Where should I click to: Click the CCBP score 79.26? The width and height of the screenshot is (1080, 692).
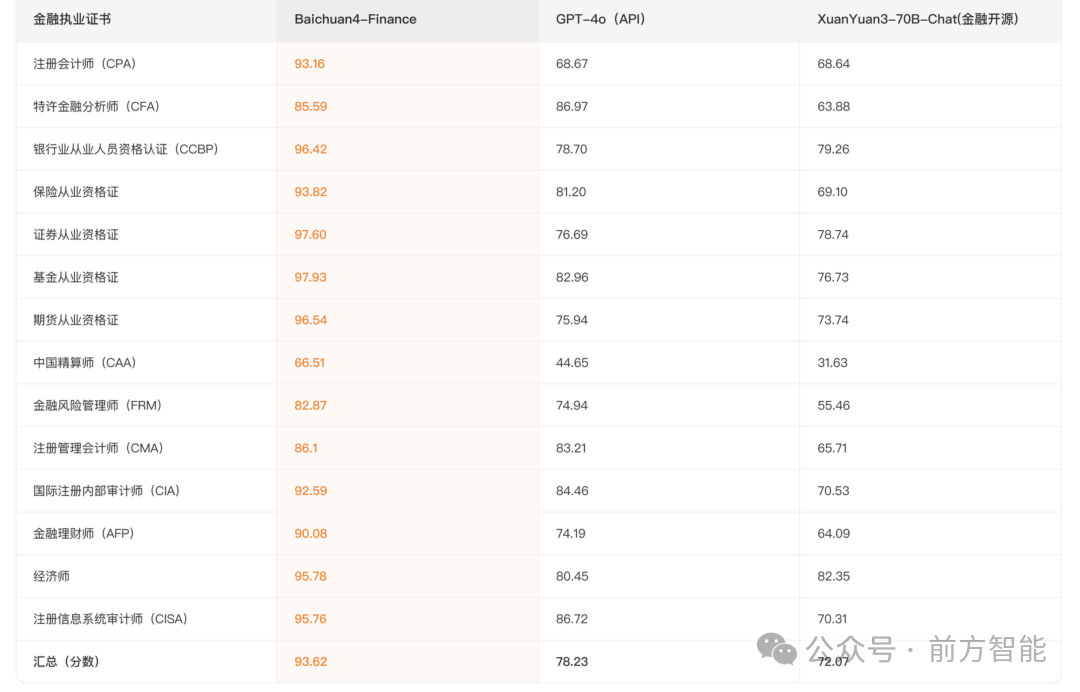coord(833,149)
